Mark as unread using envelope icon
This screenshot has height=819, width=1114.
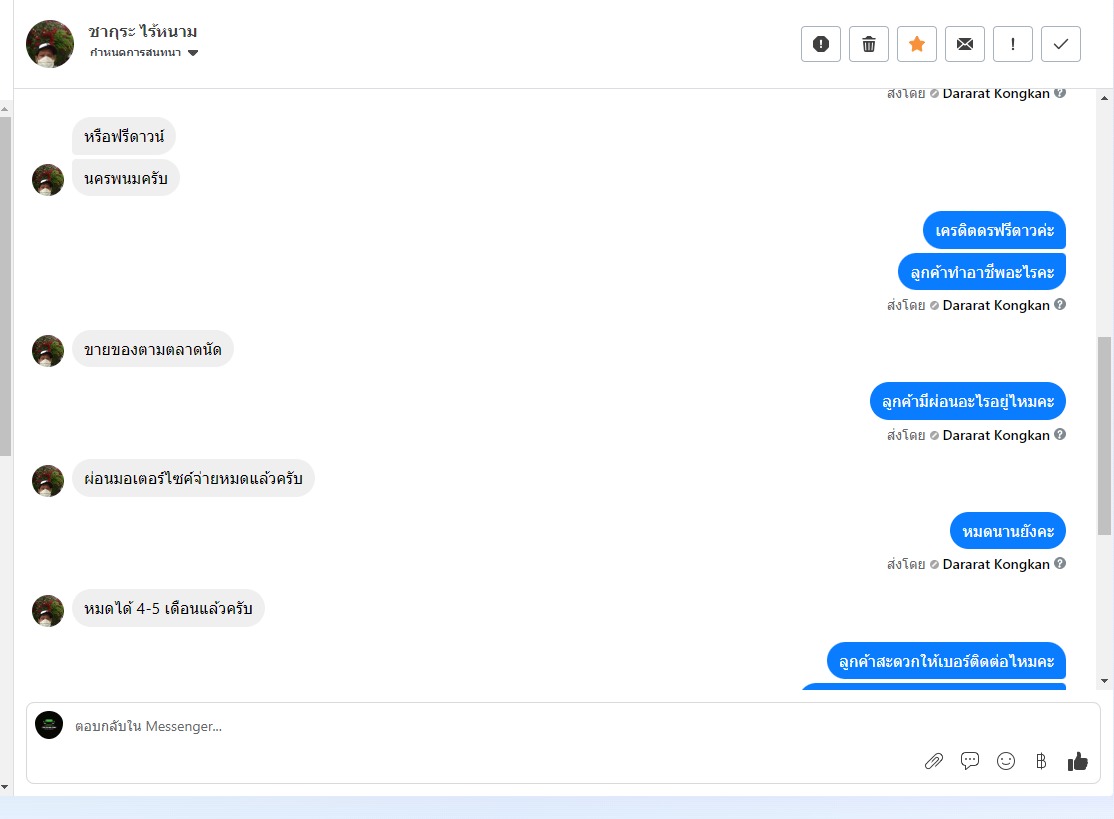965,44
